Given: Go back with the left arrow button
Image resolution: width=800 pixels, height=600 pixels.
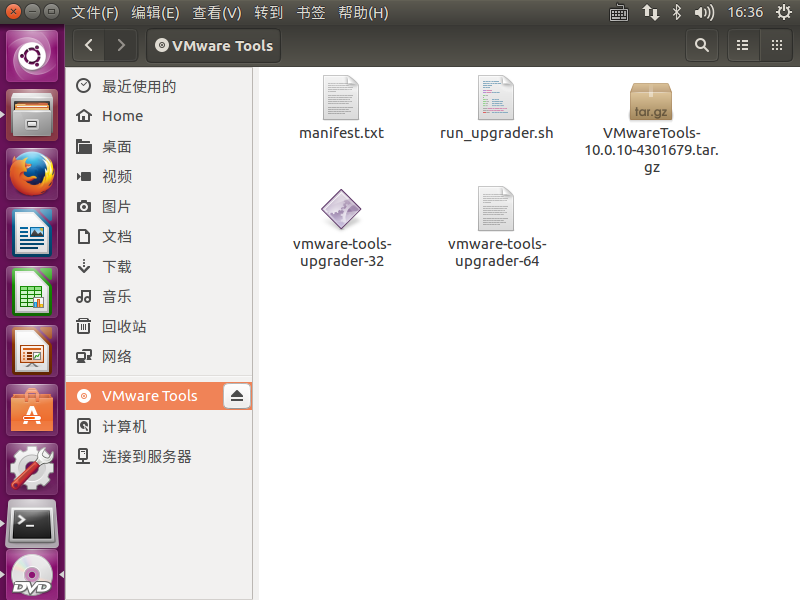Looking at the screenshot, I should coord(89,45).
